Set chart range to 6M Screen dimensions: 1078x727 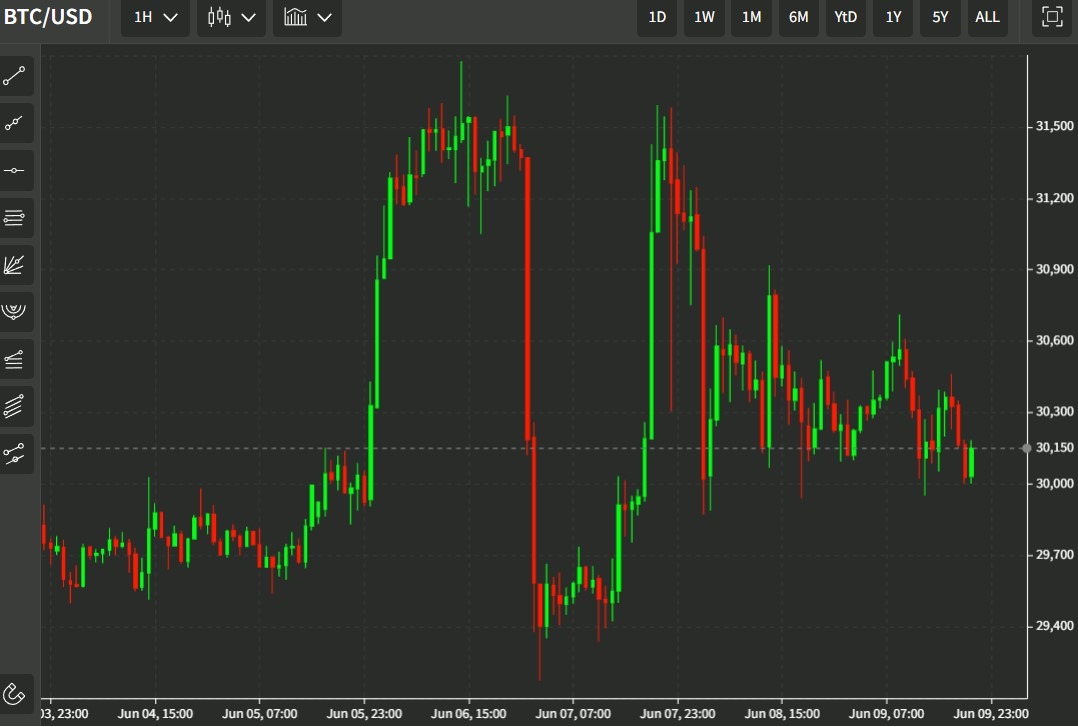click(798, 17)
